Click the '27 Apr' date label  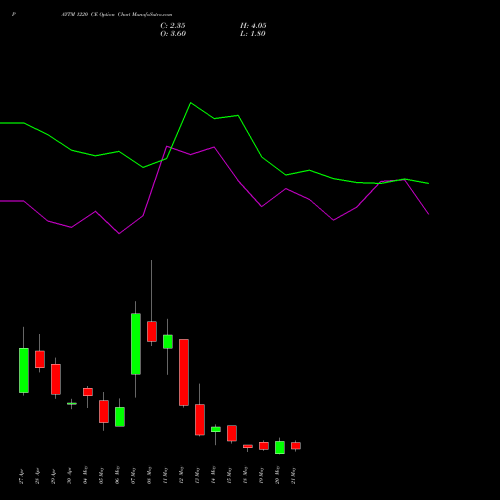tap(22, 476)
